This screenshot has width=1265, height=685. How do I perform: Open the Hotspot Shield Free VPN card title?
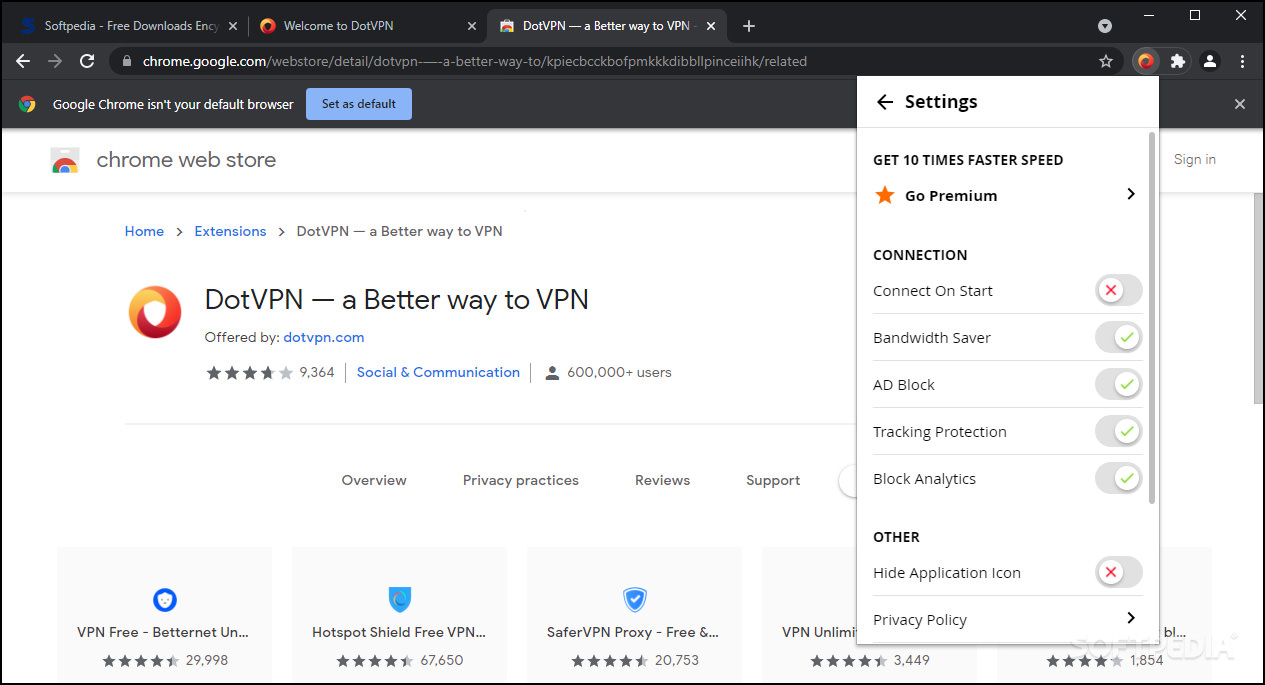click(399, 632)
